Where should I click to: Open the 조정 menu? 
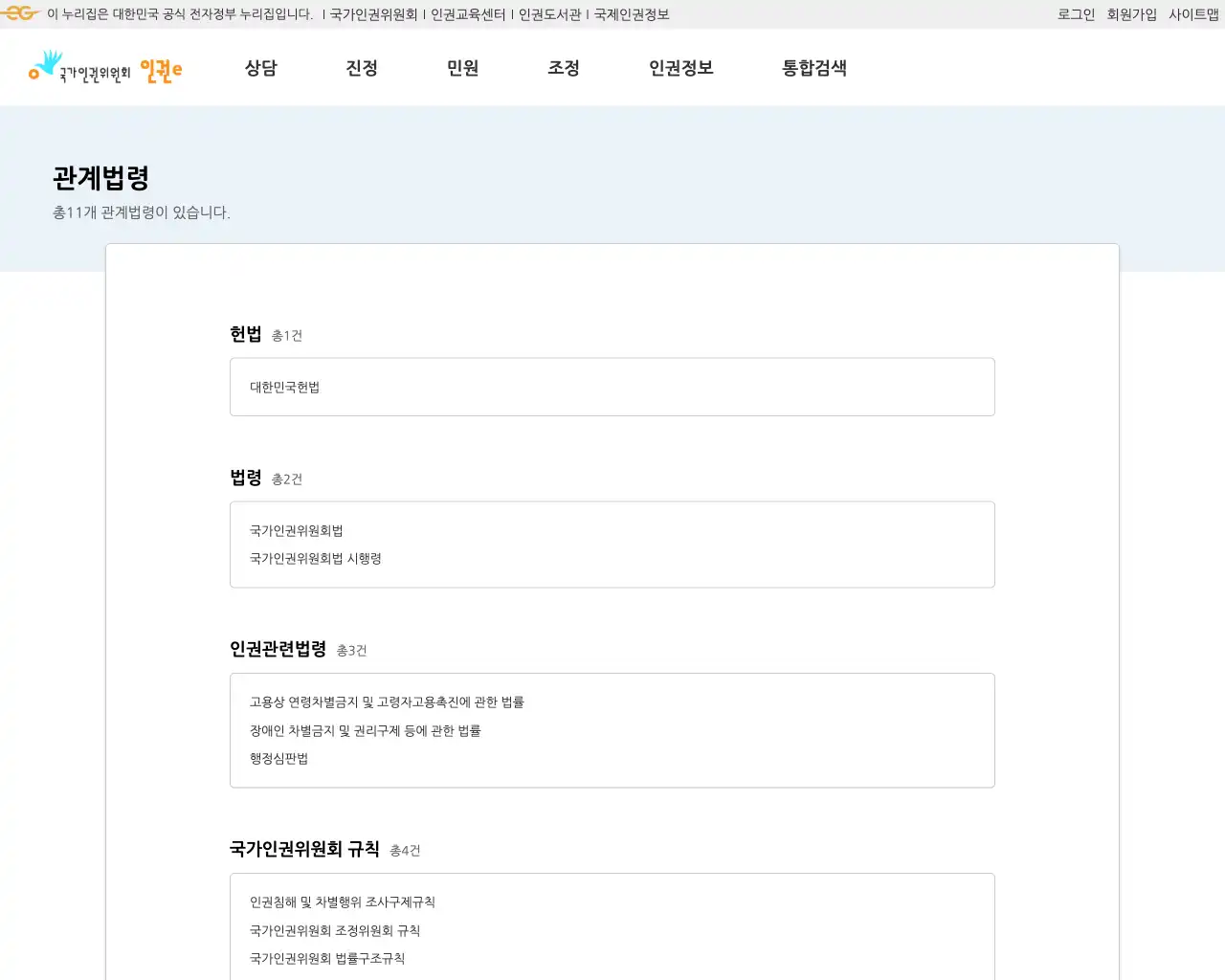click(x=564, y=68)
